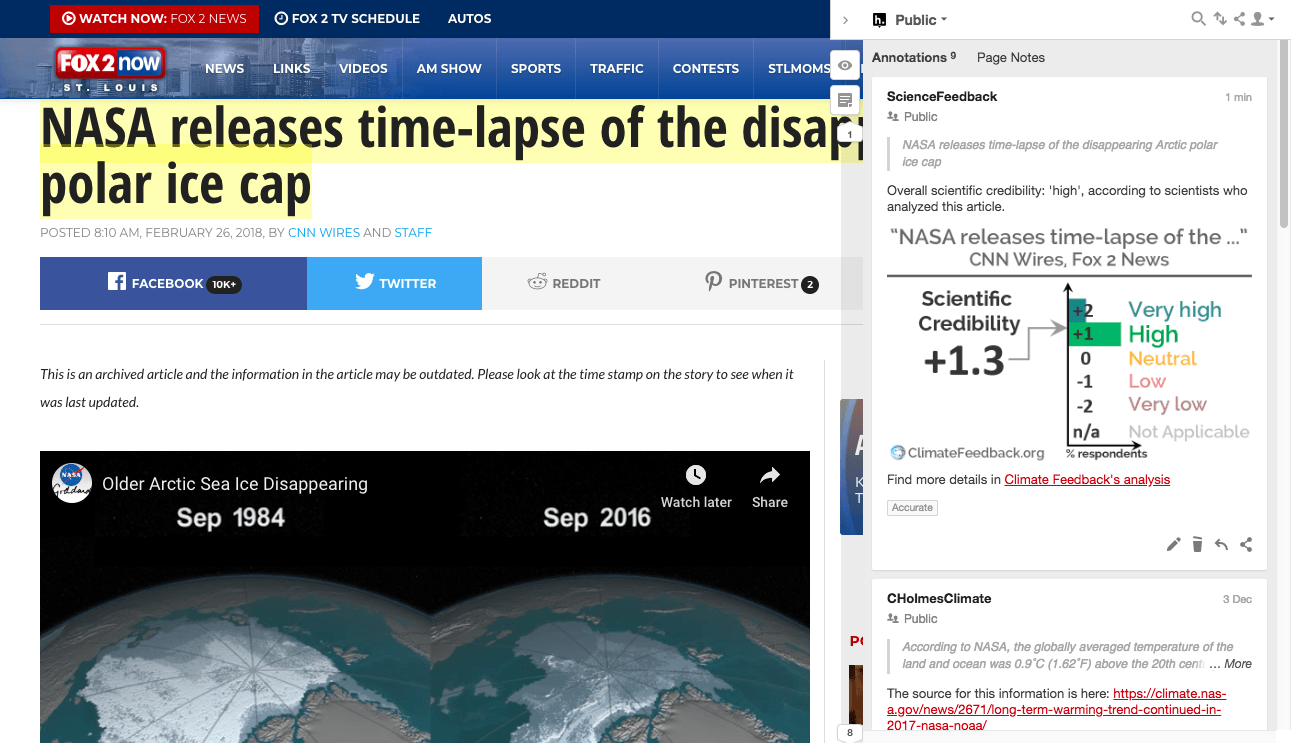Collapse the Hypothesis sidebar with chevron

846,20
